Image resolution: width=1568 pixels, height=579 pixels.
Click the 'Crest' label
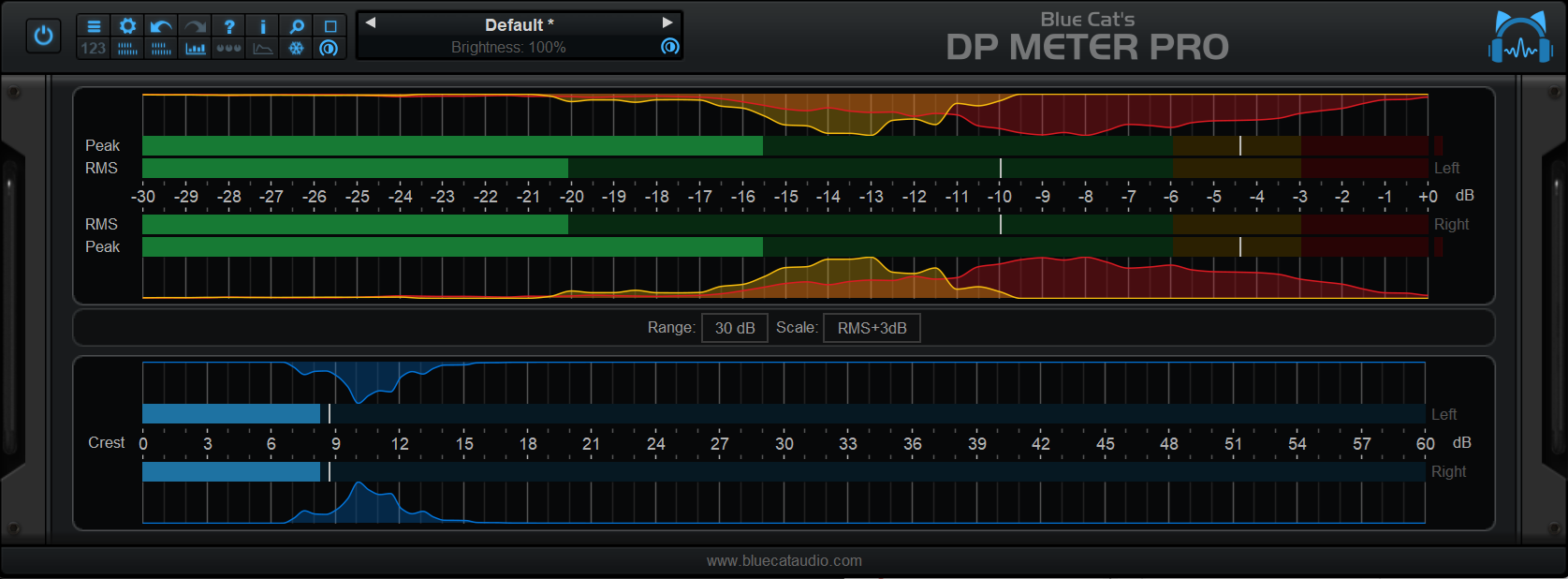click(106, 442)
